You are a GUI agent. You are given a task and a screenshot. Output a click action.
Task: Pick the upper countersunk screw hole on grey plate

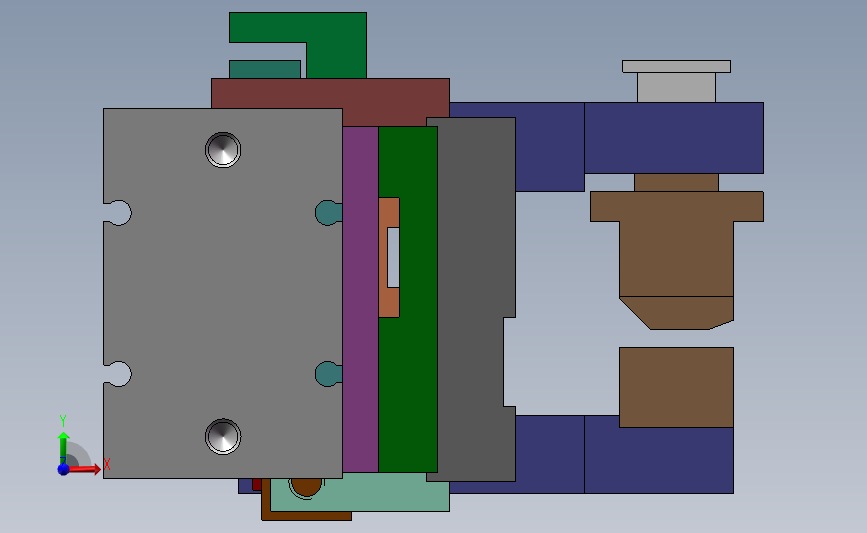[x=223, y=150]
